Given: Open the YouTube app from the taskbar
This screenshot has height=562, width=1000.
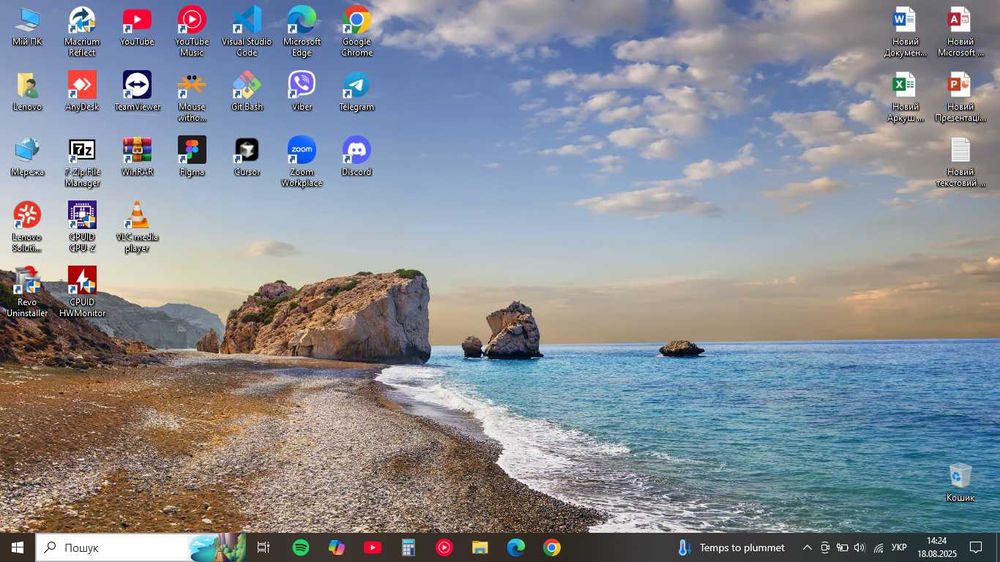Looking at the screenshot, I should (x=372, y=547).
